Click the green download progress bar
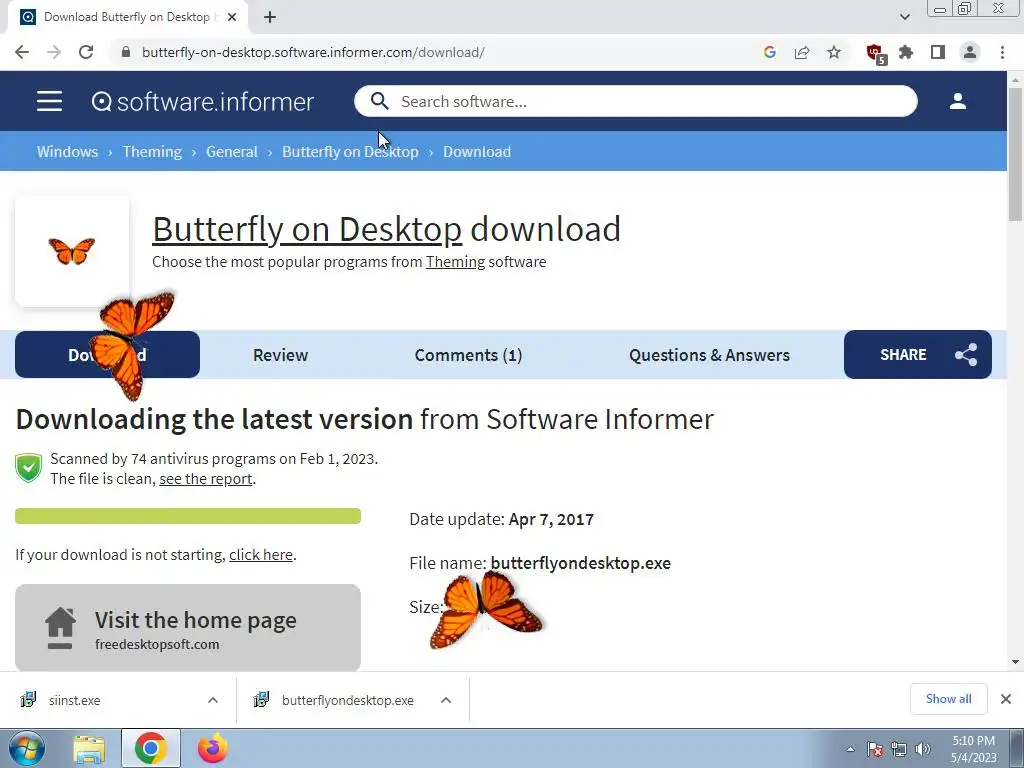Viewport: 1024px width, 768px height. [x=188, y=516]
